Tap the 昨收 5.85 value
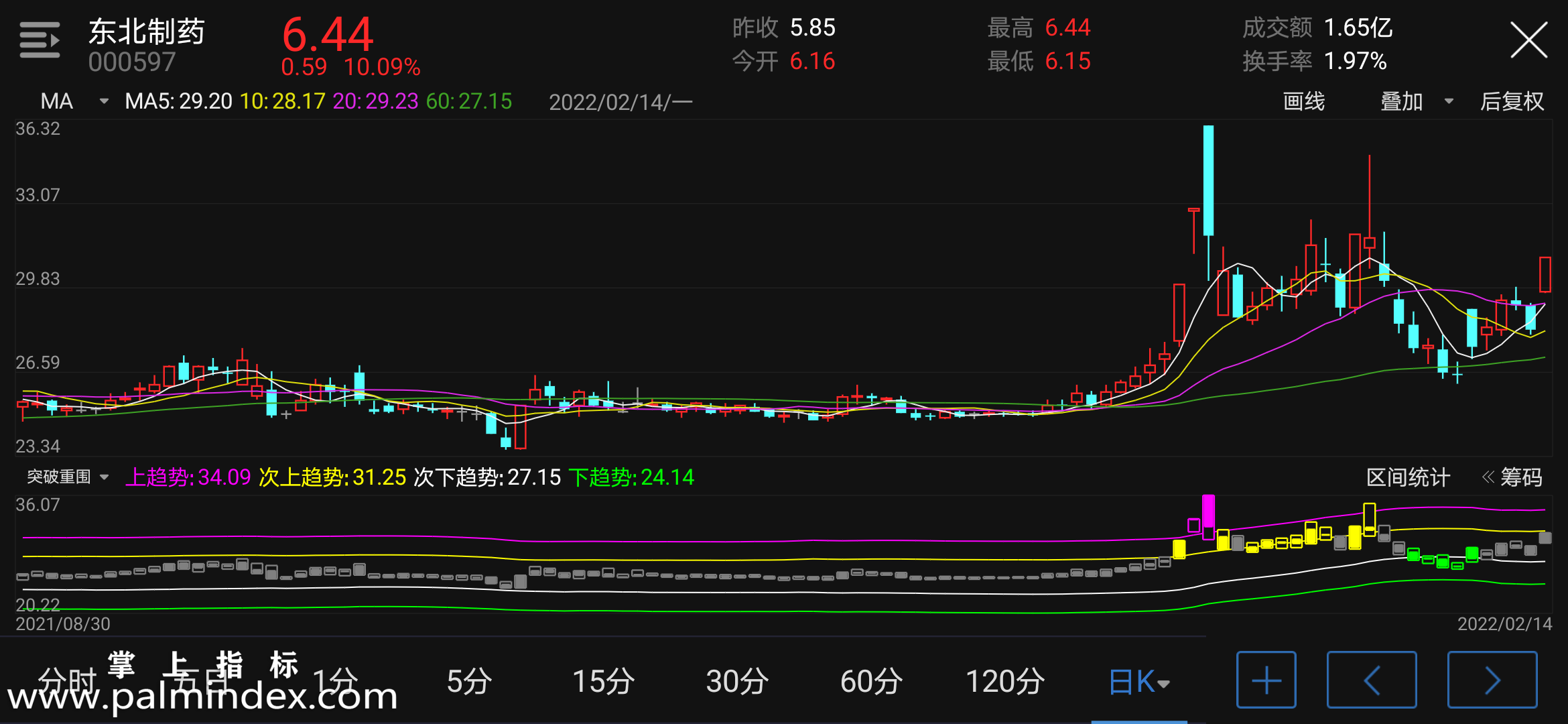Viewport: 1568px width, 724px height. click(x=783, y=27)
